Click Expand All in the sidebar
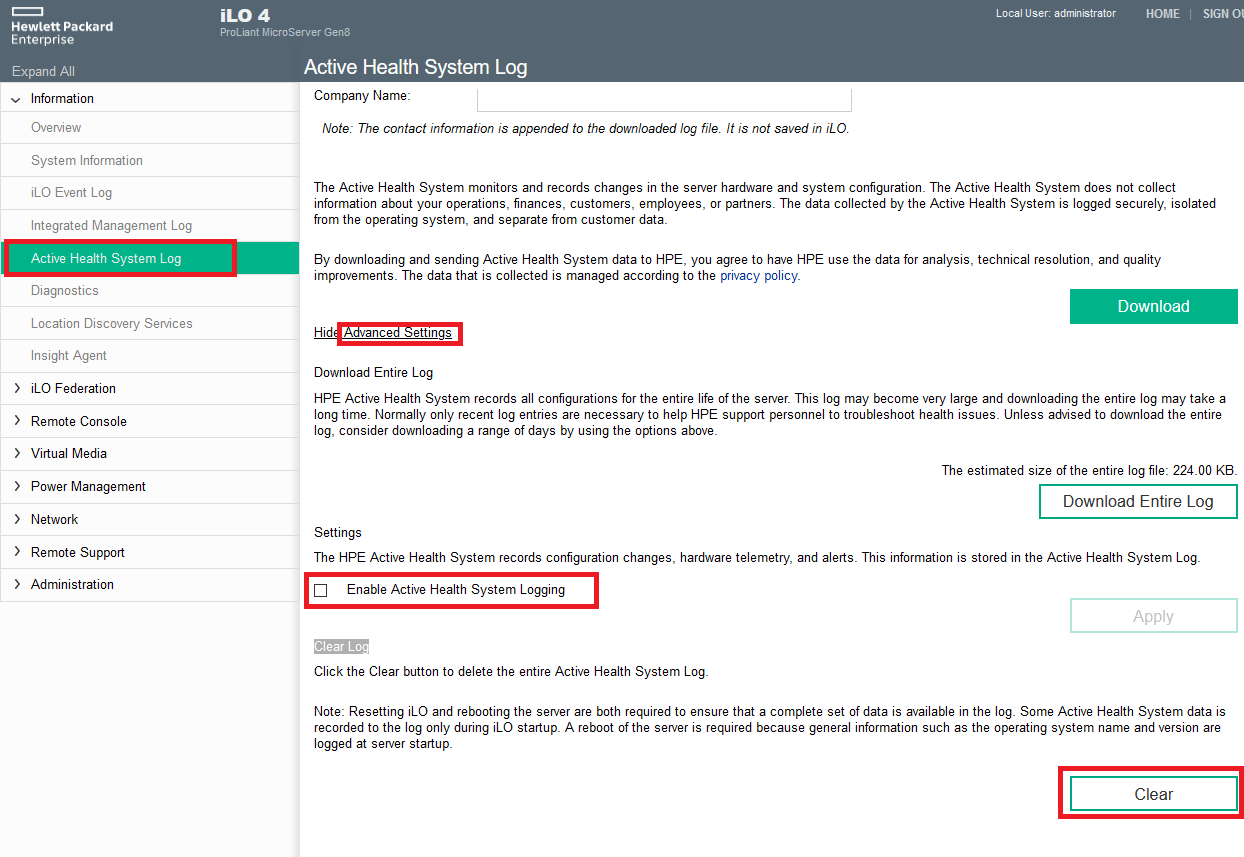 (43, 71)
